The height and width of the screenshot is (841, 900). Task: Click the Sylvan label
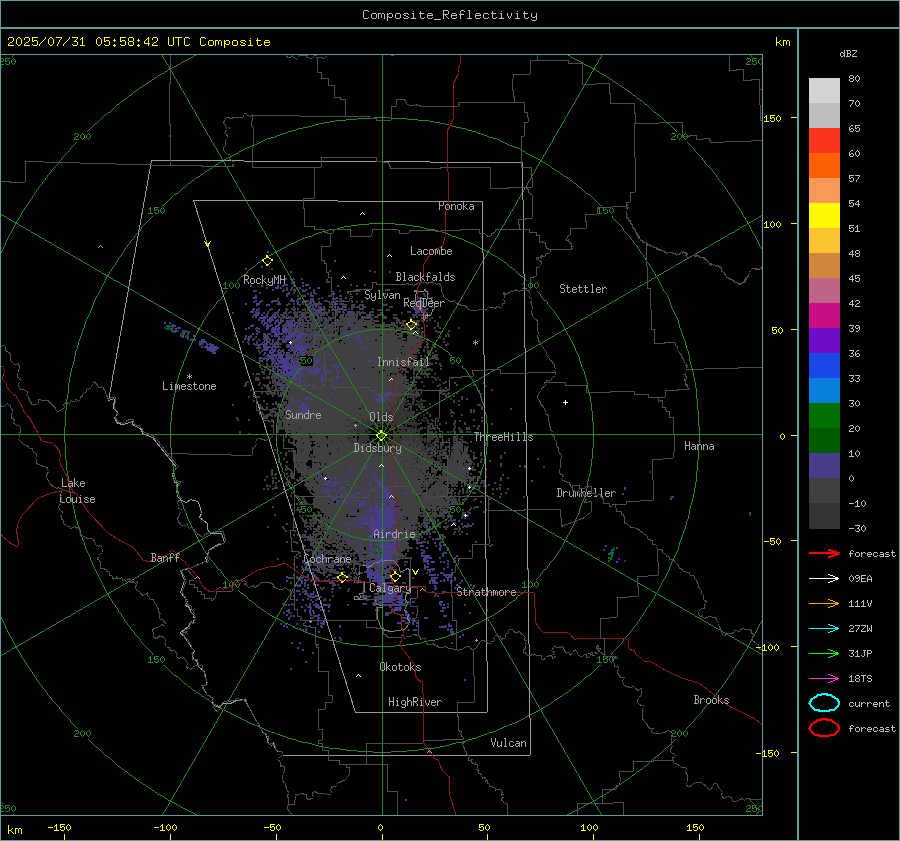382,295
